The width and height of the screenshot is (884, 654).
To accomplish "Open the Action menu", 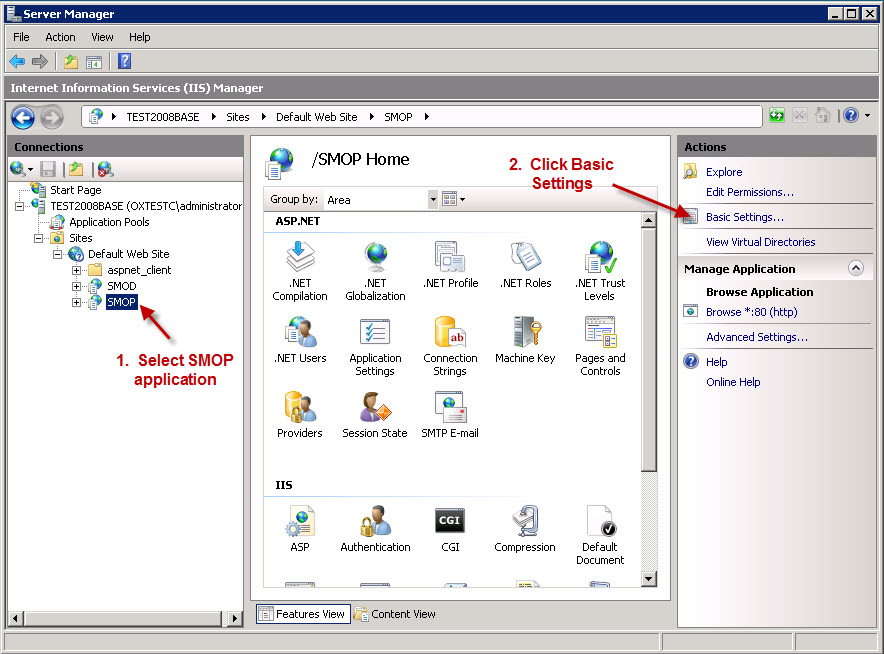I will 60,37.
